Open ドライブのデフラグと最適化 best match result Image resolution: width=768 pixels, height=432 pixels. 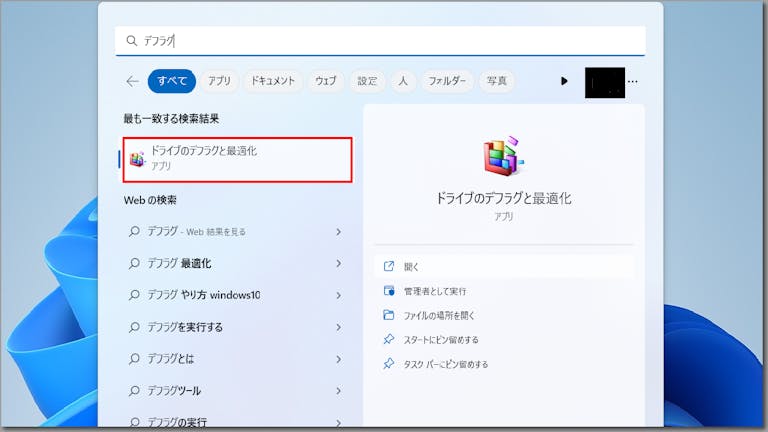click(x=237, y=160)
